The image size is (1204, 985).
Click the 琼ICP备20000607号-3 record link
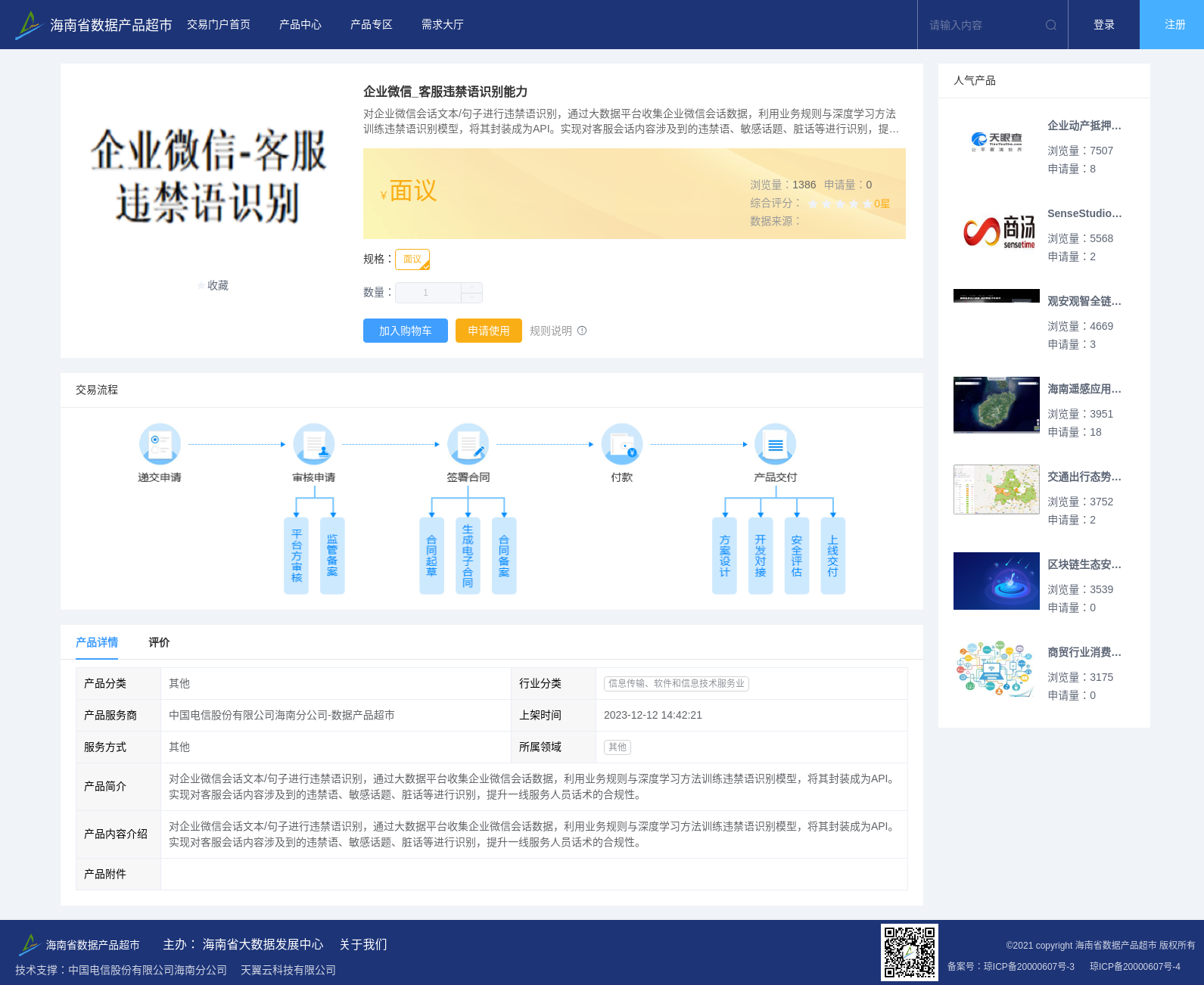point(1028,967)
